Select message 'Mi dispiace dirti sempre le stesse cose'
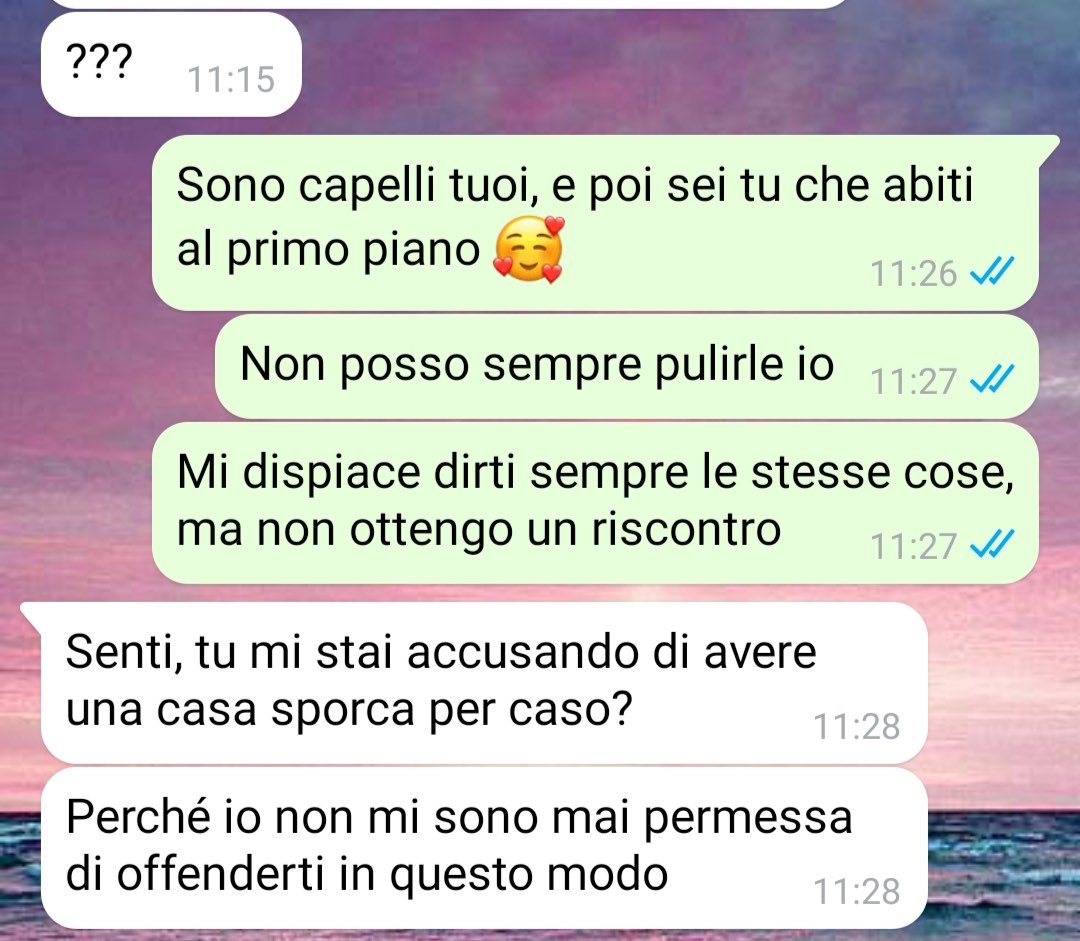 (595, 503)
